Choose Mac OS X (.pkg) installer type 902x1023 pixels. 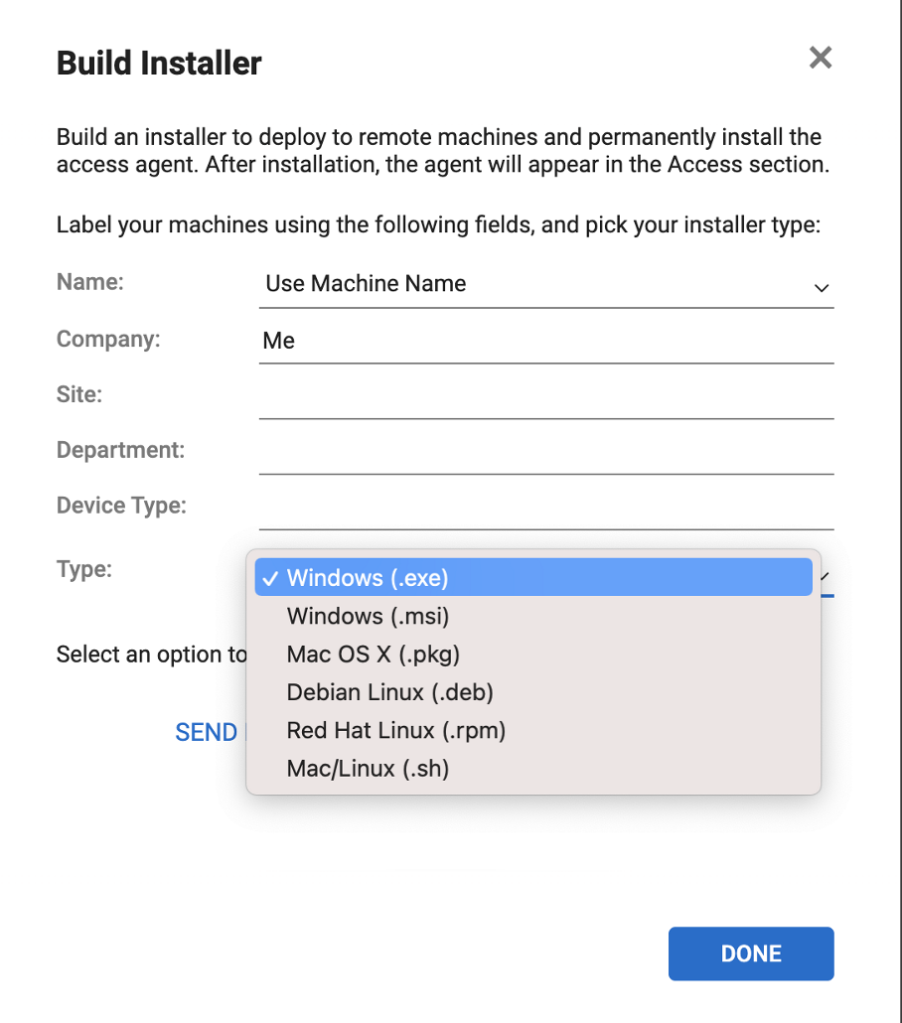click(x=533, y=654)
